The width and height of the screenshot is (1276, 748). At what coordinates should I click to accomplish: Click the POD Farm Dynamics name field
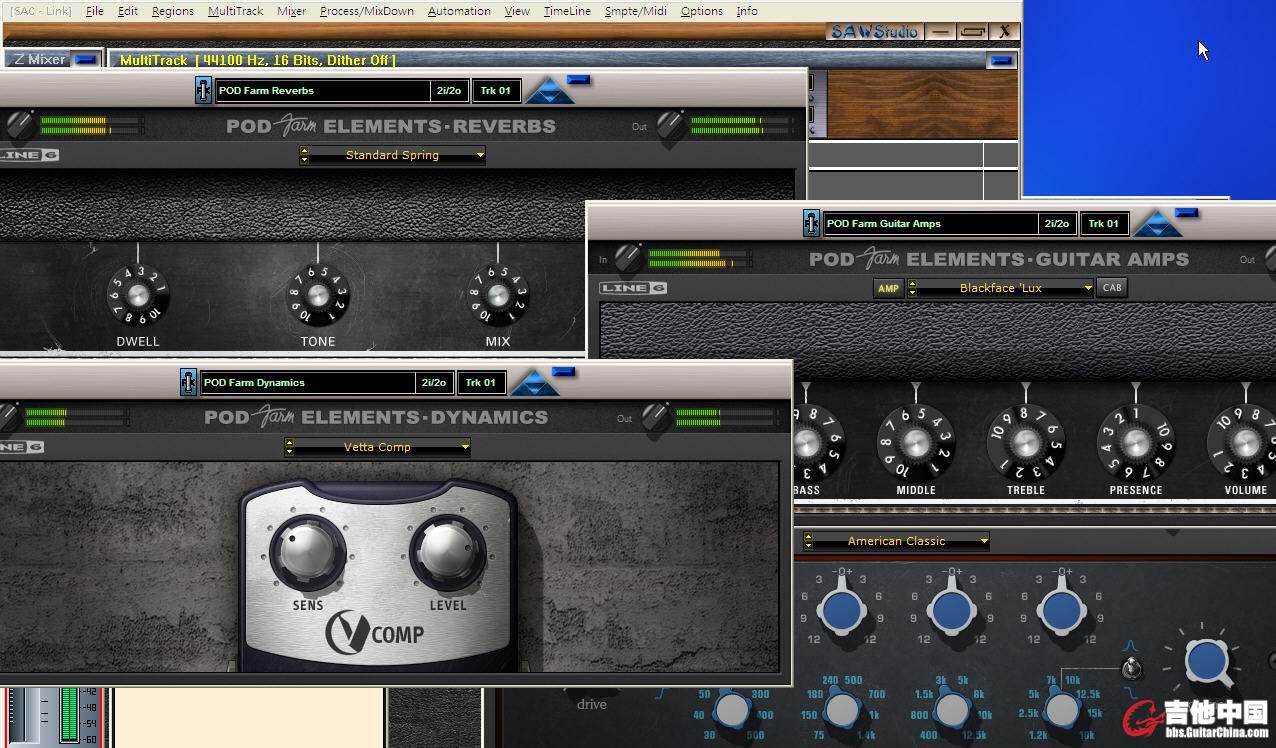click(308, 382)
